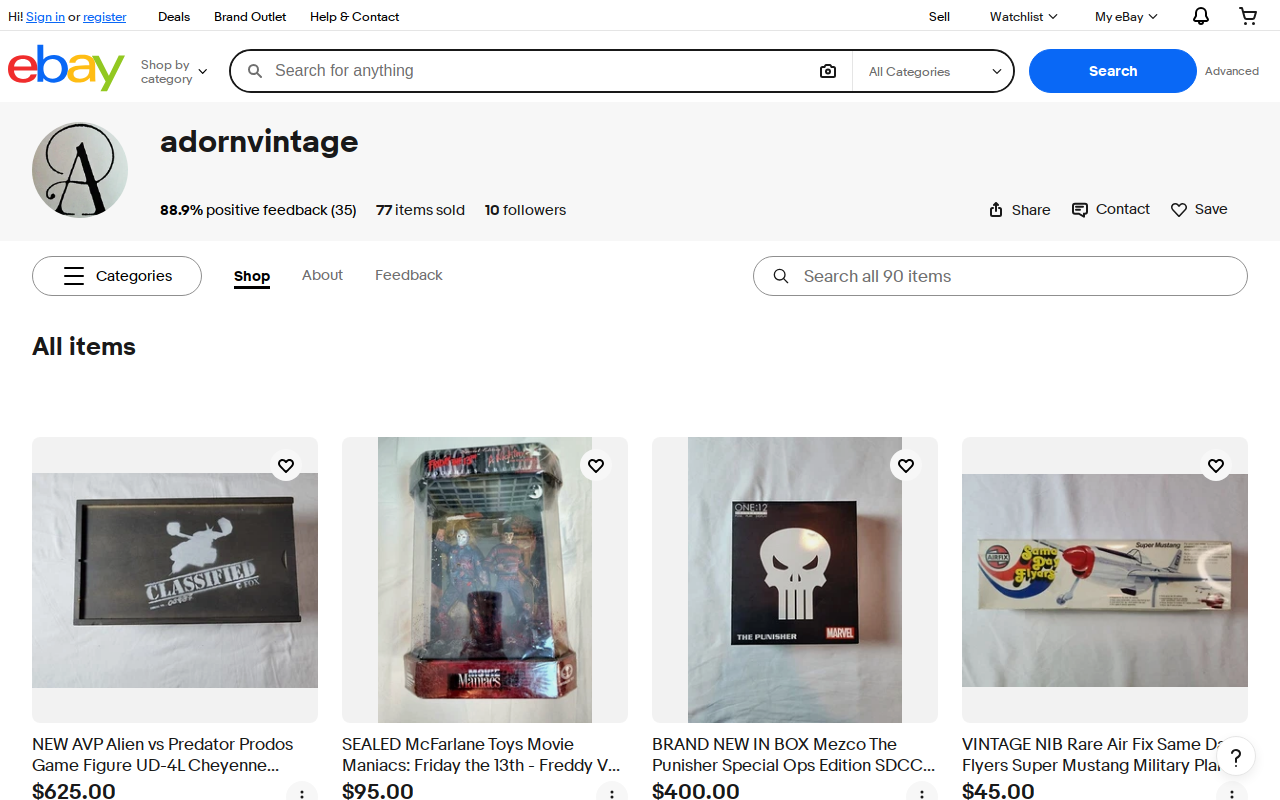
Task: Click the 10 followers text
Action: click(525, 210)
